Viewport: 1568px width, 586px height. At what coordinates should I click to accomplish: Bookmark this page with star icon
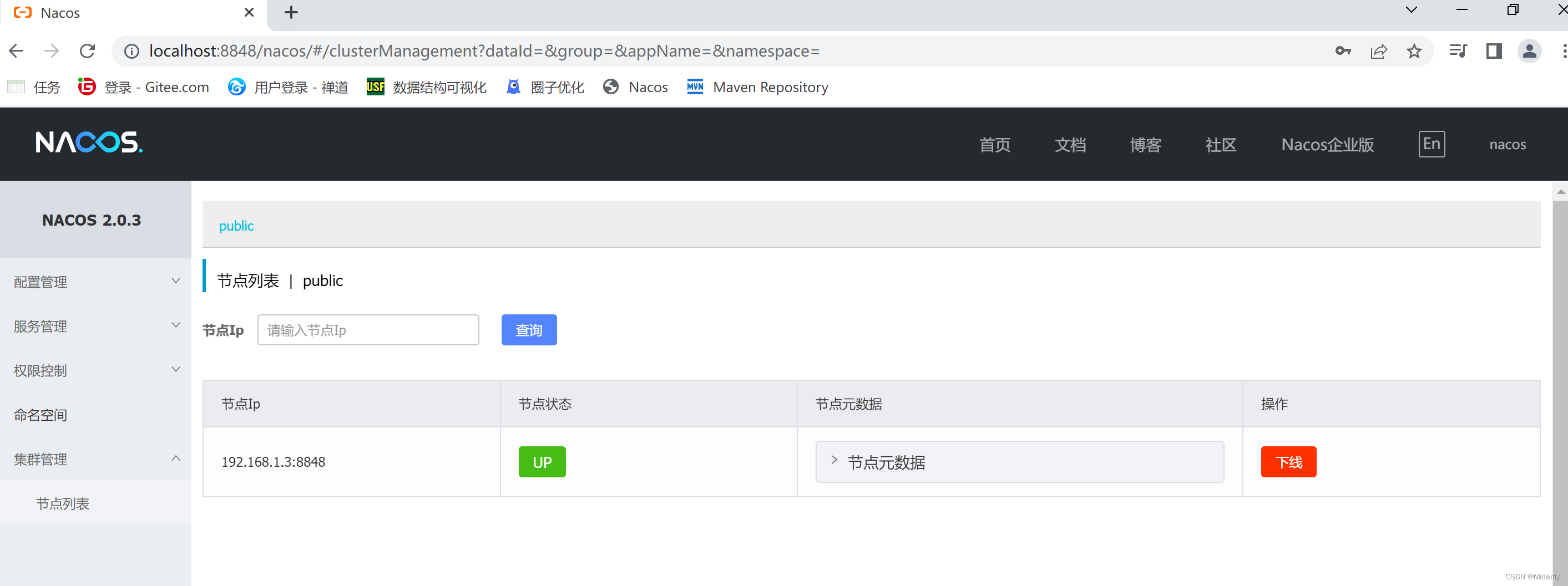click(1414, 51)
